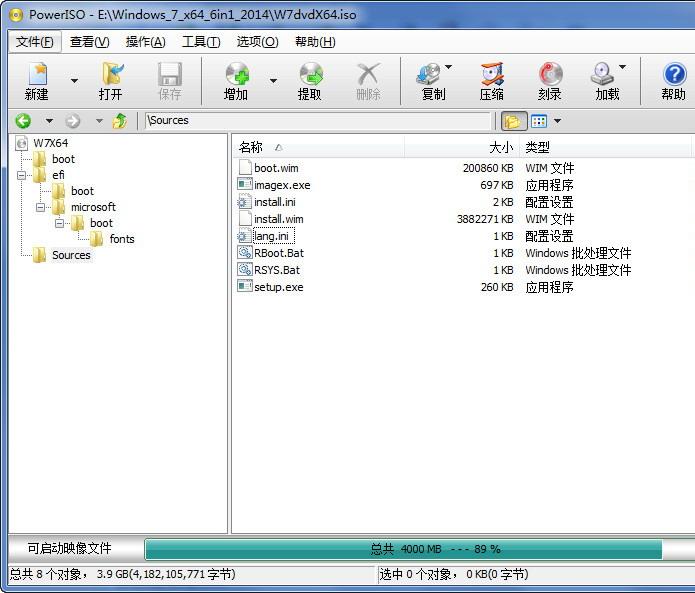Click the PowerISO title bar disc icon
This screenshot has width=695, height=593.
pyautogui.click(x=16, y=15)
